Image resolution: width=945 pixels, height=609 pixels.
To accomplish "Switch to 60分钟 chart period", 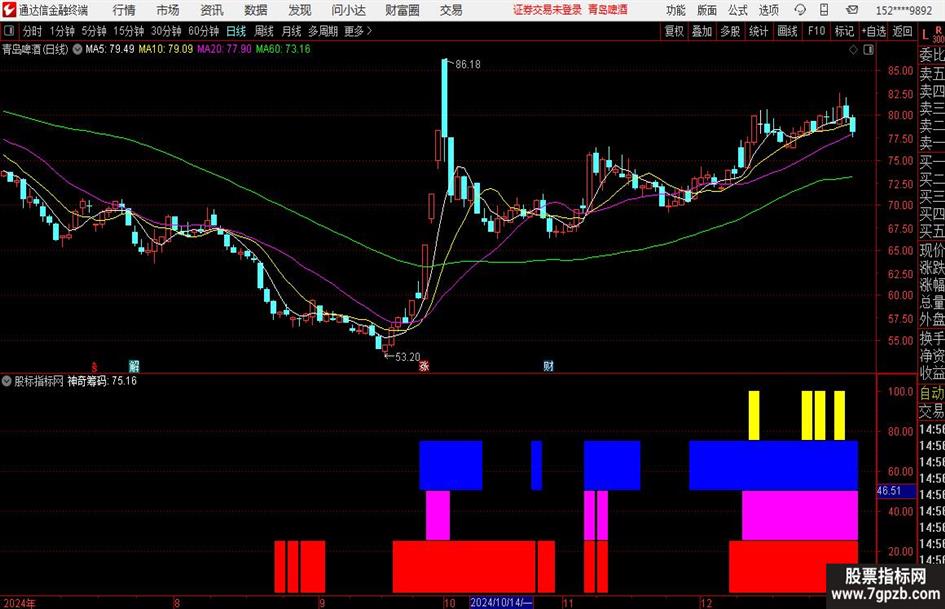I will point(203,31).
